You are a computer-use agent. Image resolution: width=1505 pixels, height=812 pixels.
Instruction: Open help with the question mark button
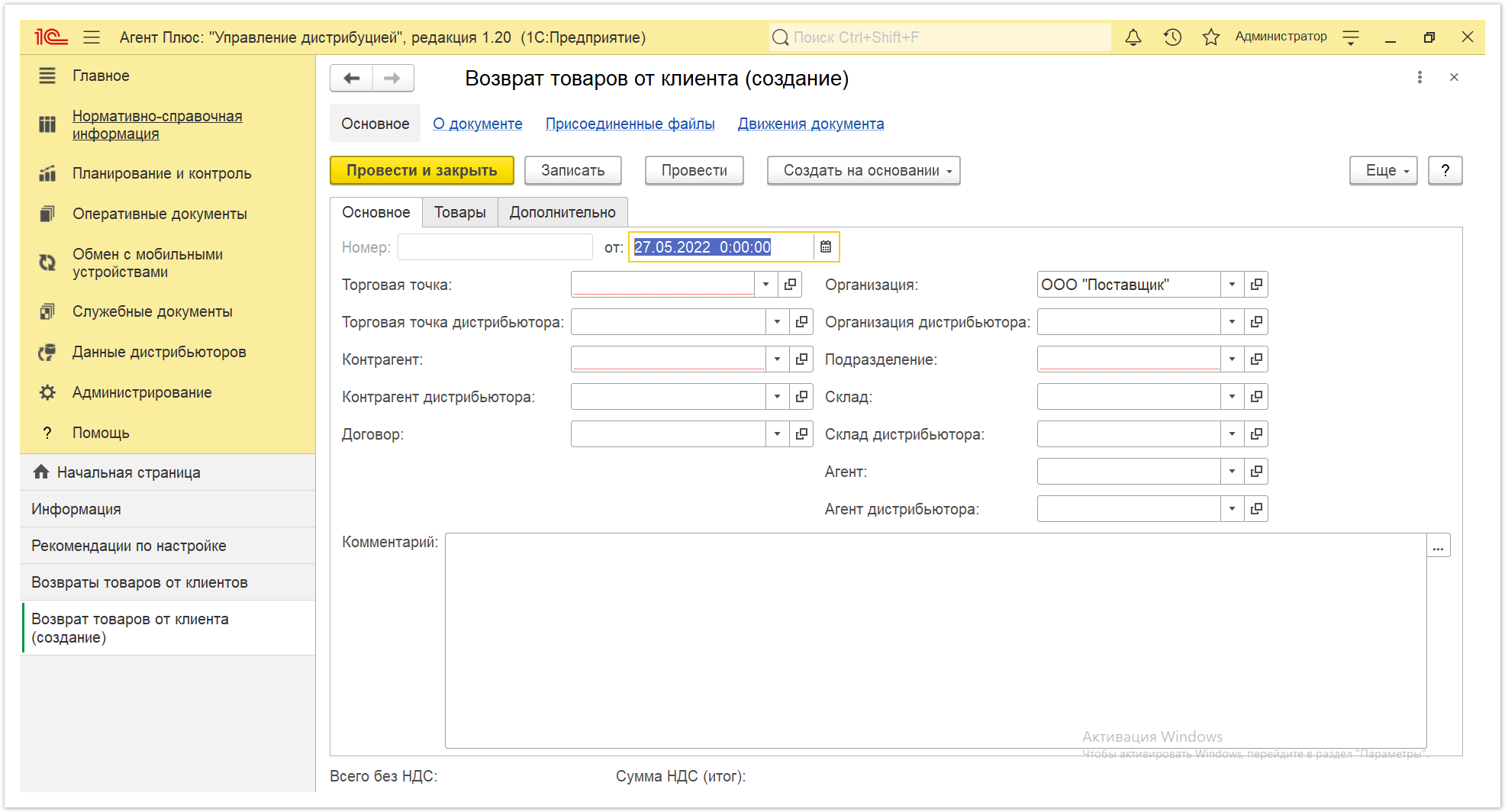1445,170
